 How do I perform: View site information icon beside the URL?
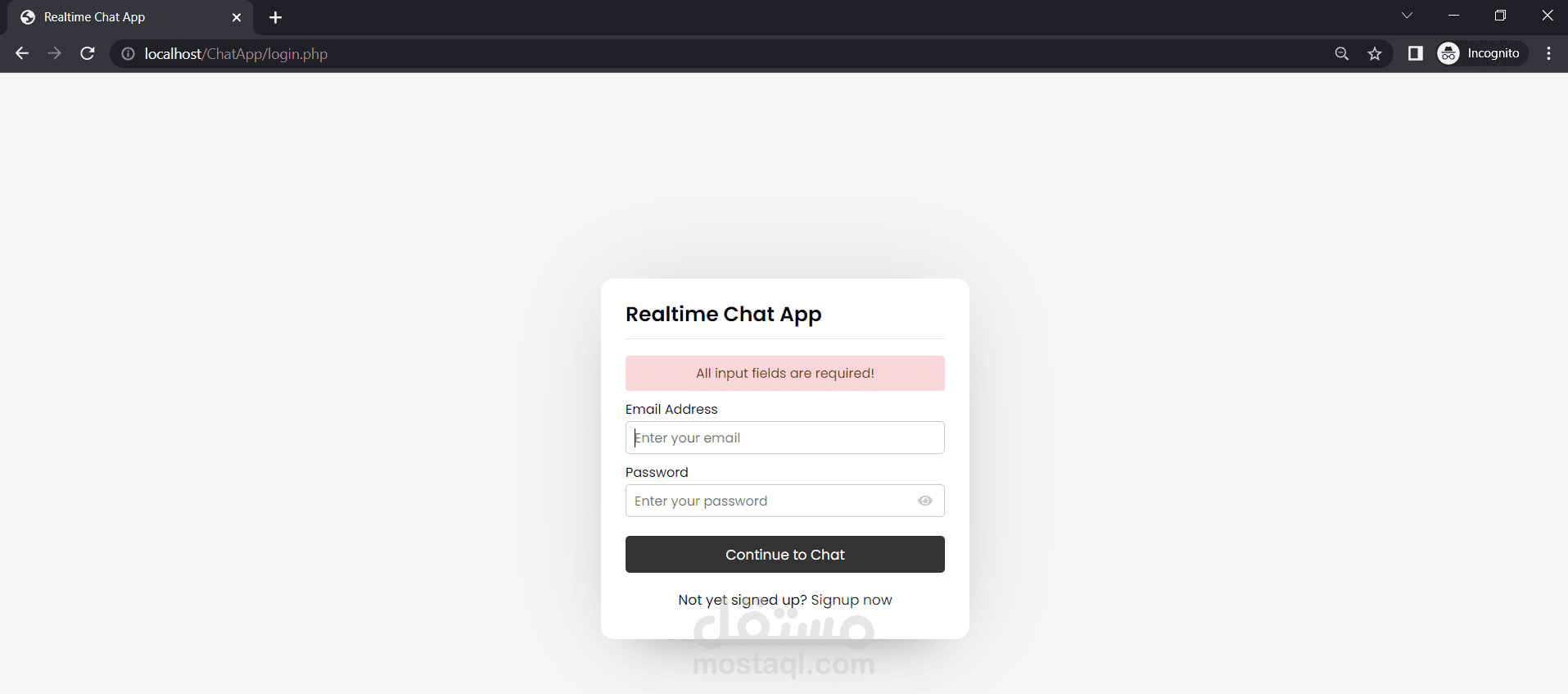(x=129, y=54)
